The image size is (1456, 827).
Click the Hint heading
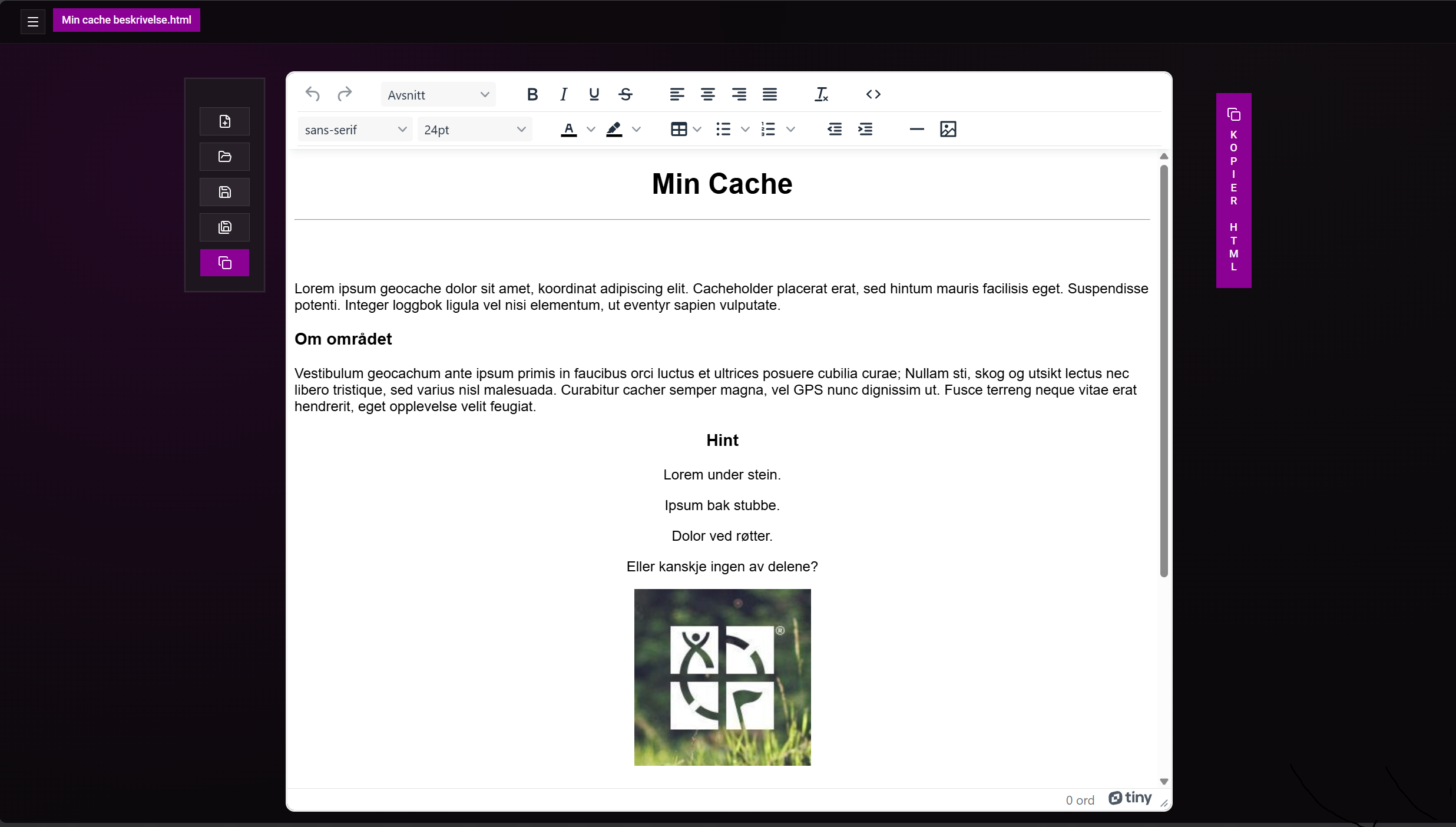[x=722, y=440]
